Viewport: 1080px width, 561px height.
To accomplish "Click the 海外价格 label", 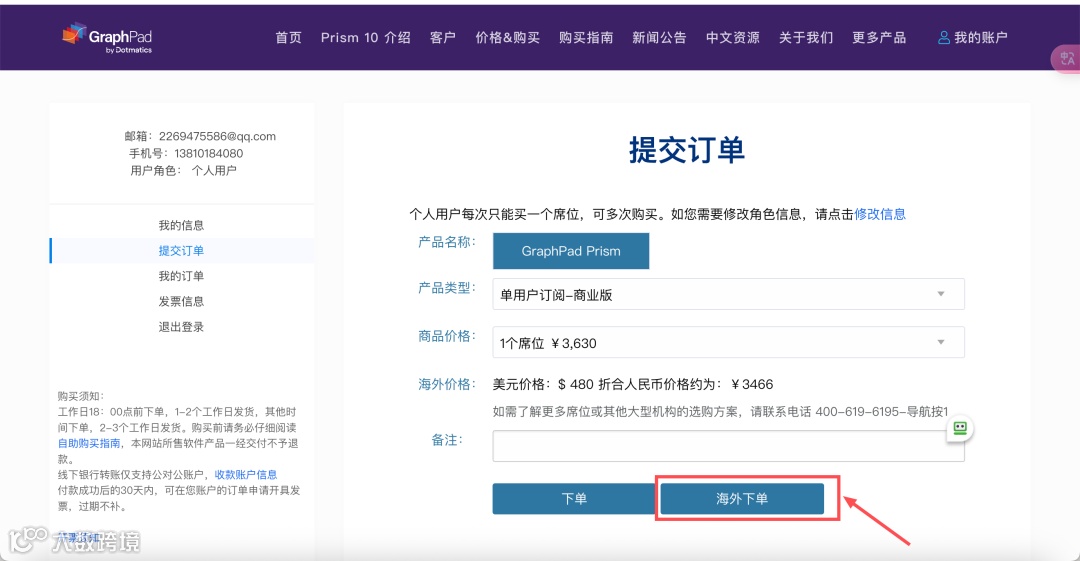I will [x=446, y=385].
